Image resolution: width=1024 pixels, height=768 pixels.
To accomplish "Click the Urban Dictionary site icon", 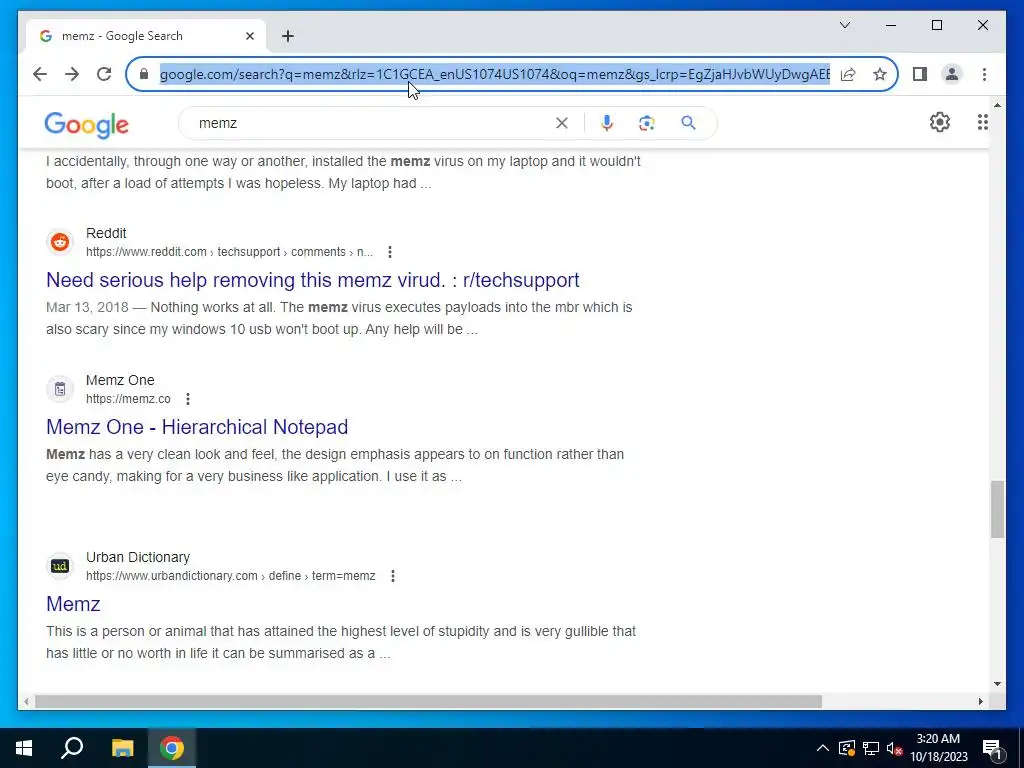I will point(60,566).
